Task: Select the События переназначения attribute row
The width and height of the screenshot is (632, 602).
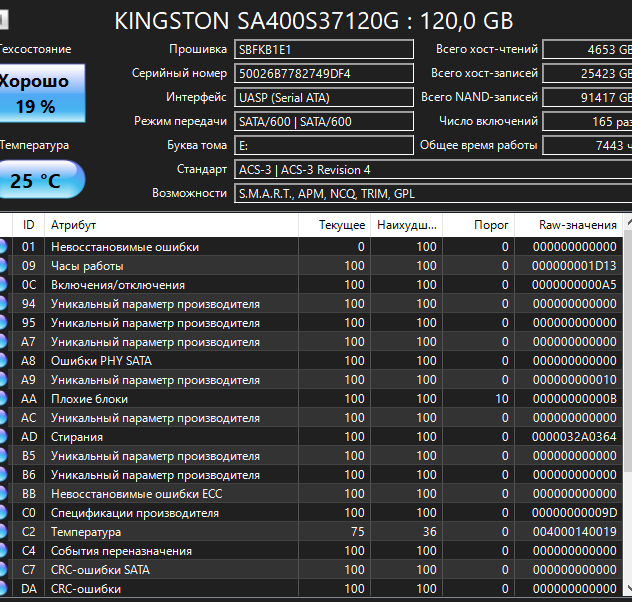Action: 311,551
